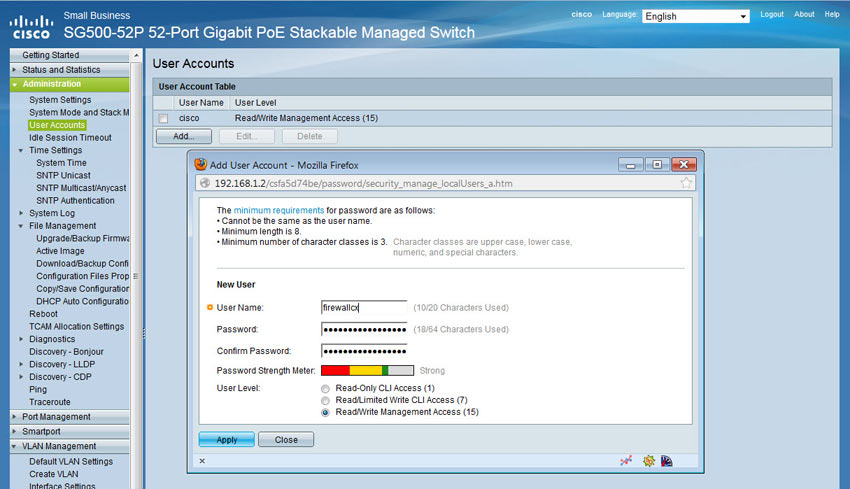
Task: Click the gear add-on icon in popup status bar
Action: click(648, 461)
